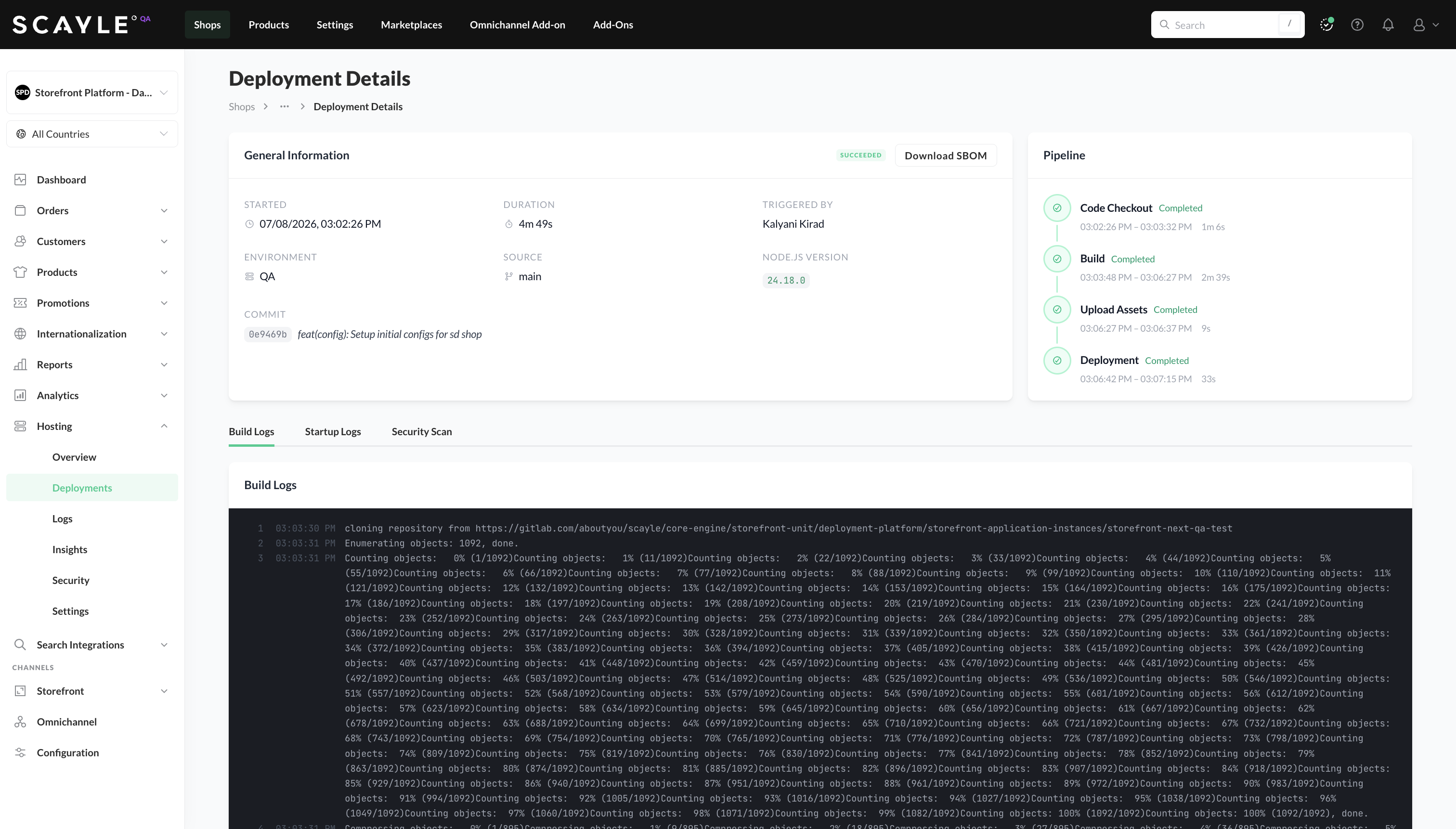Click the Node.js version 24.18.0 badge
1456x829 pixels.
click(785, 280)
